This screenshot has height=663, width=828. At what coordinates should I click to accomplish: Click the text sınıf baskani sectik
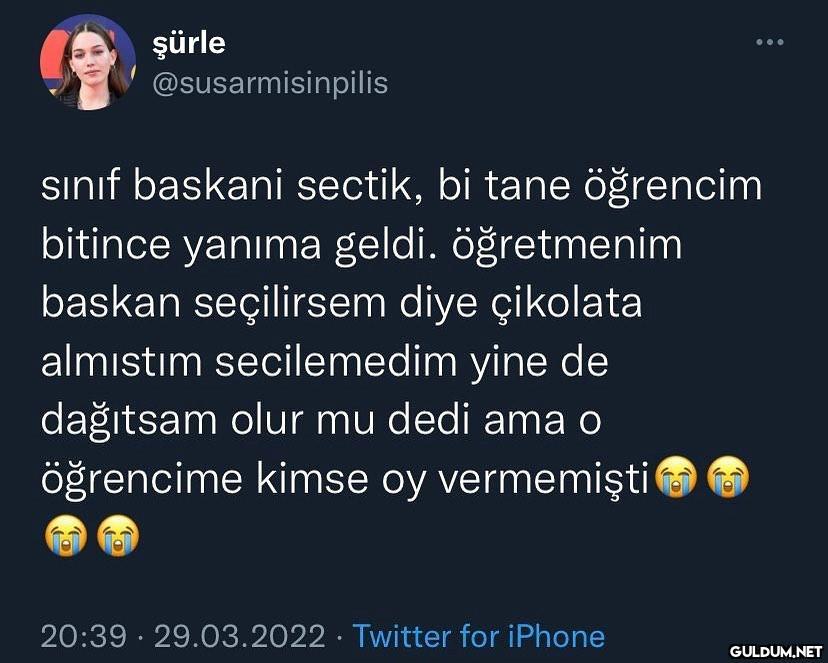click(225, 186)
